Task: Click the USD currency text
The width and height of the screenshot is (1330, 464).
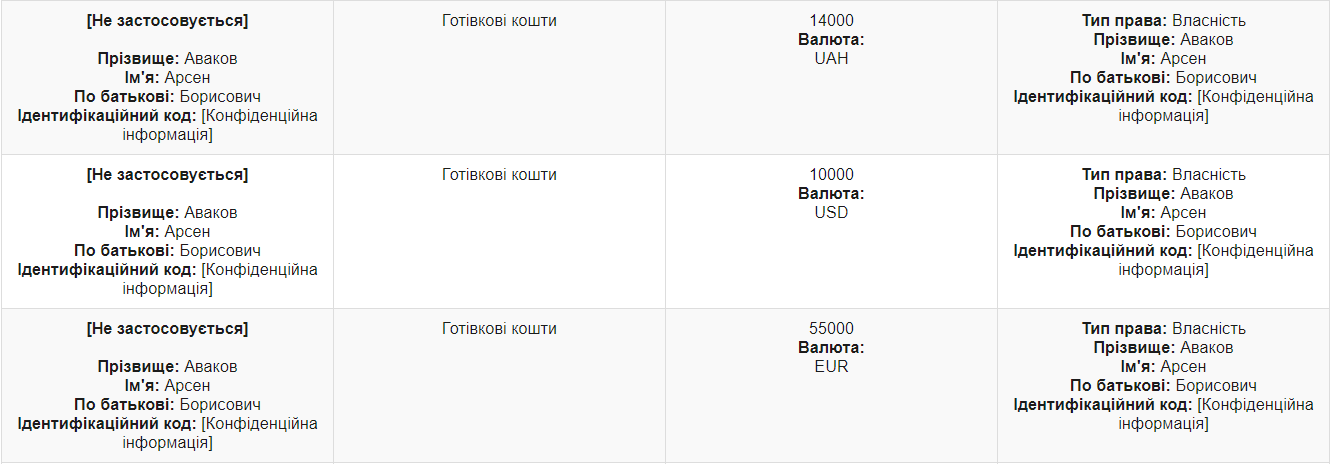Action: [831, 212]
